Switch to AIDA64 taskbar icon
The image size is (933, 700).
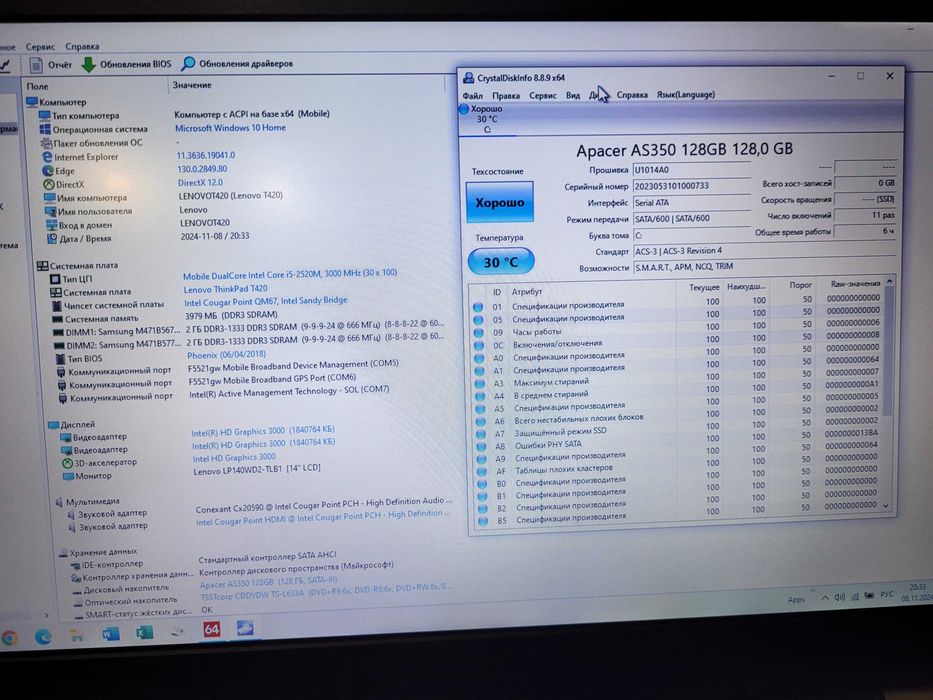point(212,629)
